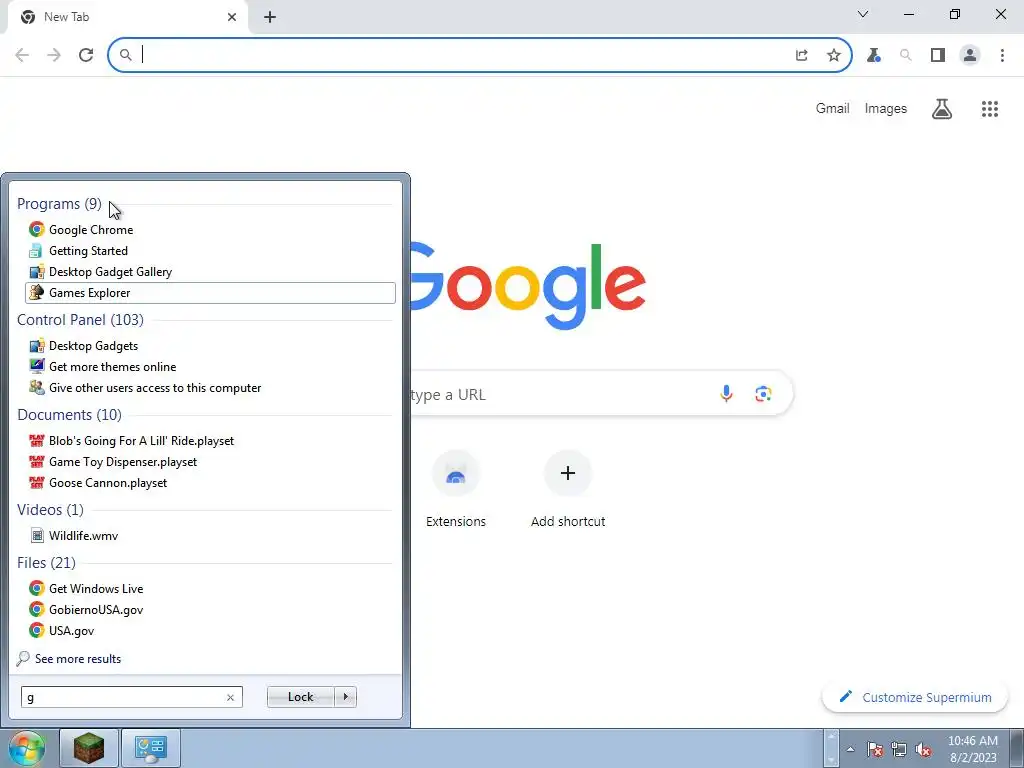Expand the shutdown options arrow
Screen dimensions: 1024x768
(345, 697)
